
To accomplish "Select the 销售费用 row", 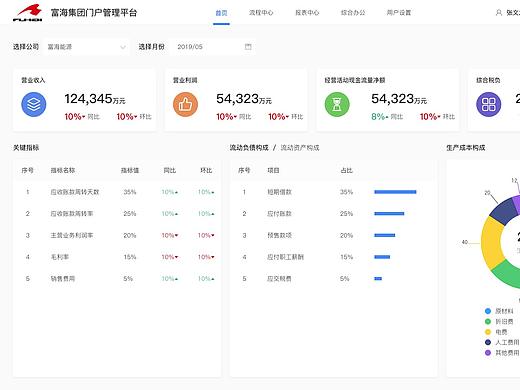I will [117, 279].
